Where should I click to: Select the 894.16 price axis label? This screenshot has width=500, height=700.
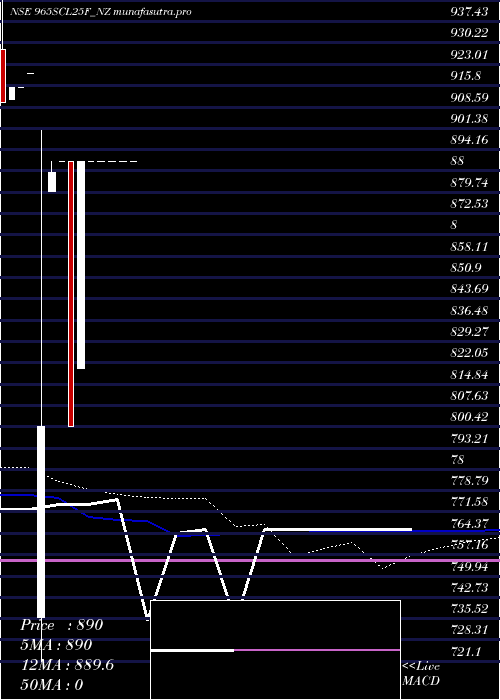[x=469, y=140]
